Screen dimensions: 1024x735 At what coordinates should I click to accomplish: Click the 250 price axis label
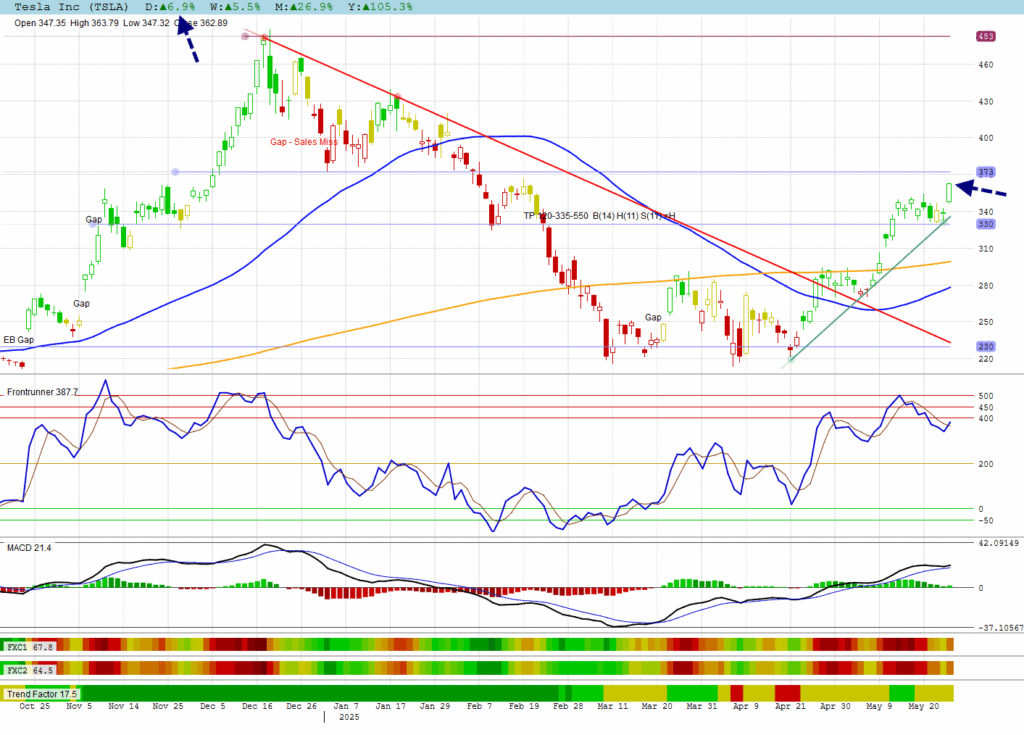click(985, 321)
